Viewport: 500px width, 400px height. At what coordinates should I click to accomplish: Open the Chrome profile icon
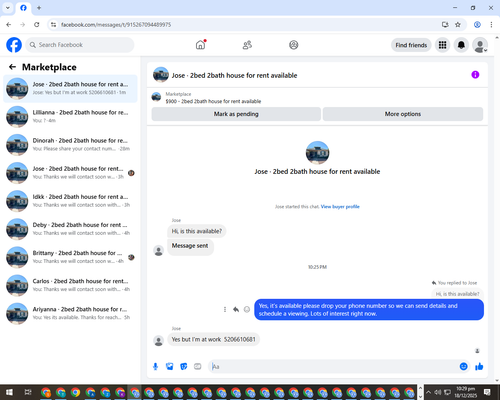[477, 25]
